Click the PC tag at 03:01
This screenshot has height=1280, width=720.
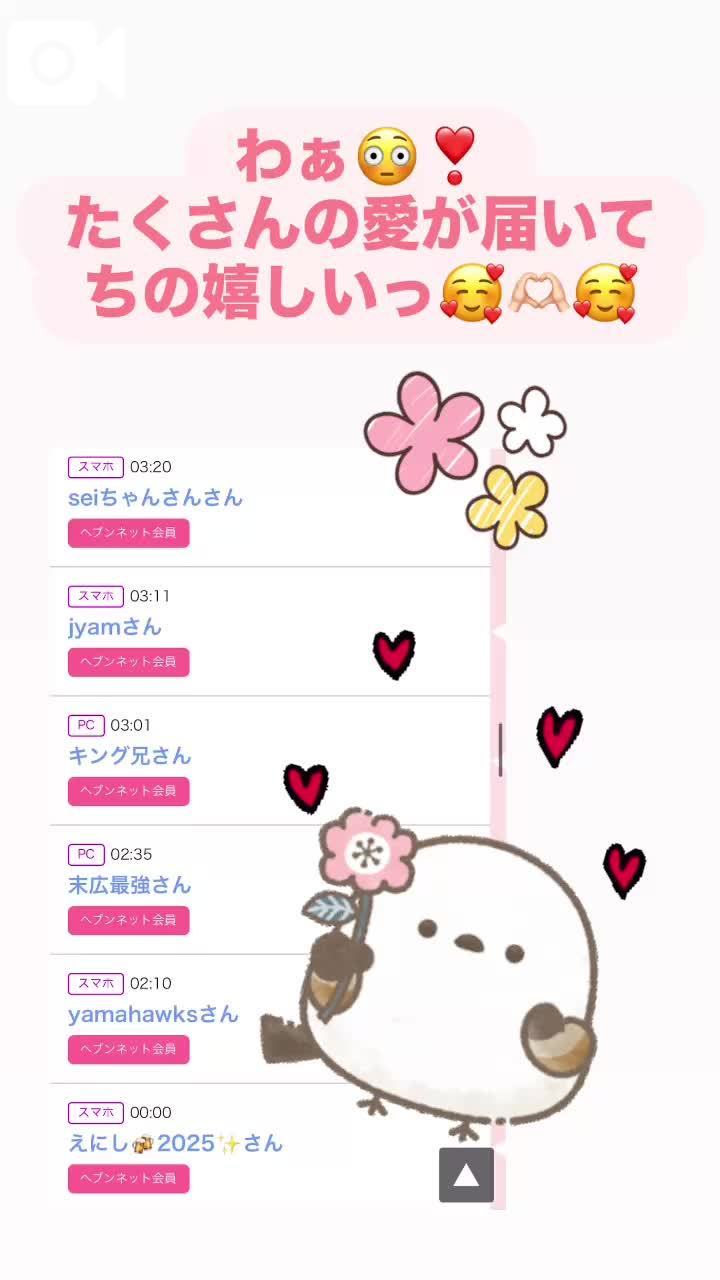click(86, 725)
